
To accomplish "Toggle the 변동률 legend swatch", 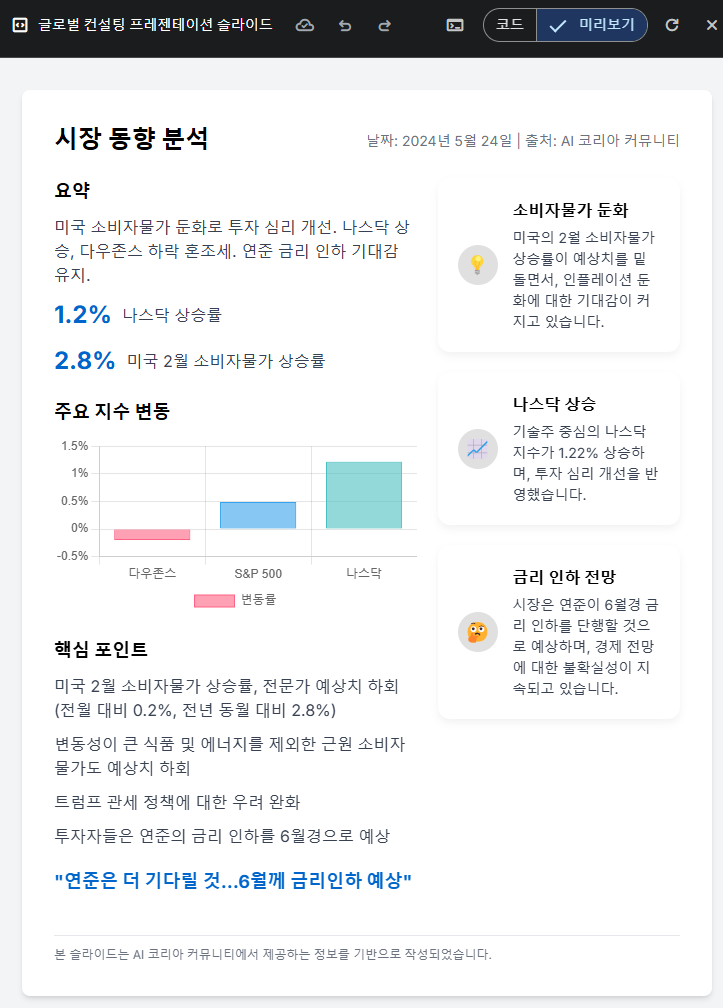I will (x=215, y=600).
